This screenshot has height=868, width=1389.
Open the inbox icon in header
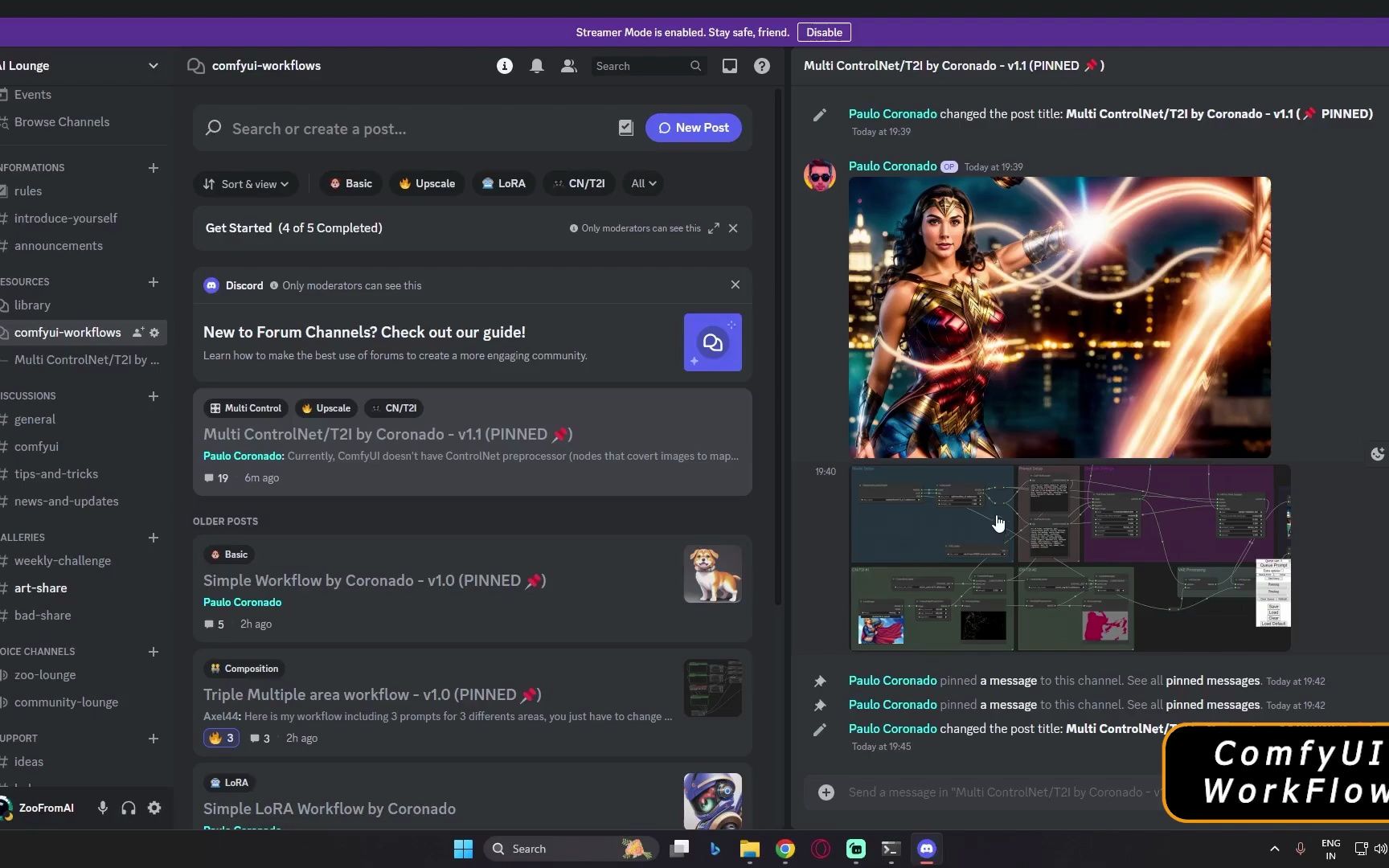(729, 66)
